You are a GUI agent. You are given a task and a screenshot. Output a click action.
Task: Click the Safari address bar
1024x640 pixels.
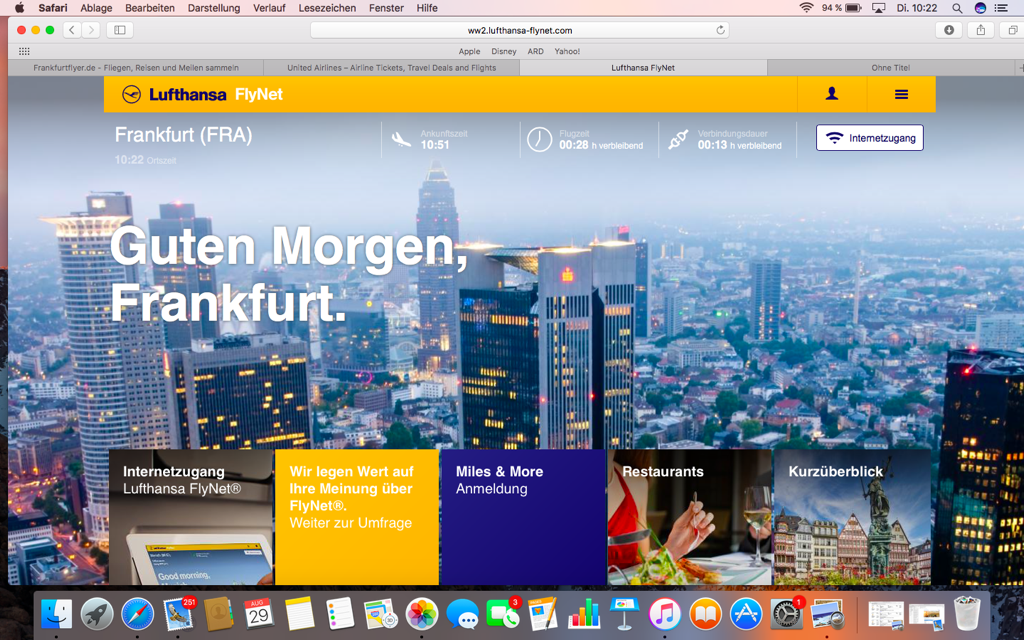click(x=520, y=30)
